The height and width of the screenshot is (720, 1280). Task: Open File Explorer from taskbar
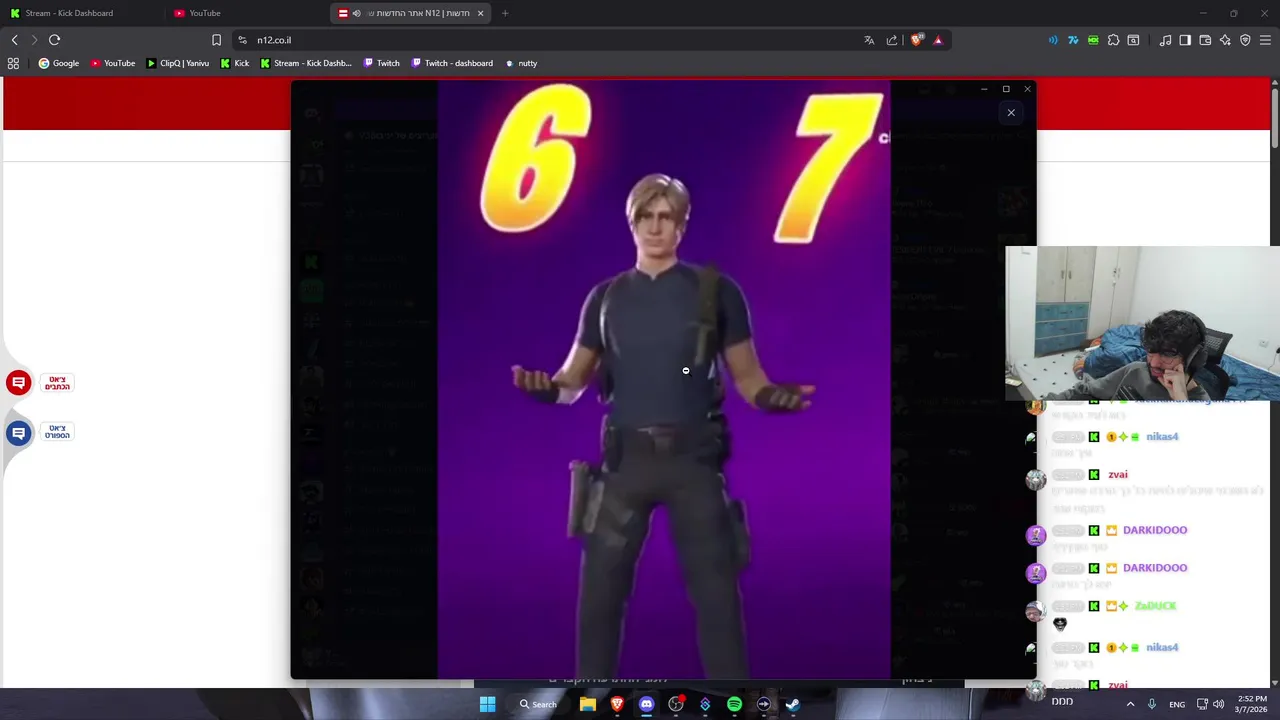(588, 704)
